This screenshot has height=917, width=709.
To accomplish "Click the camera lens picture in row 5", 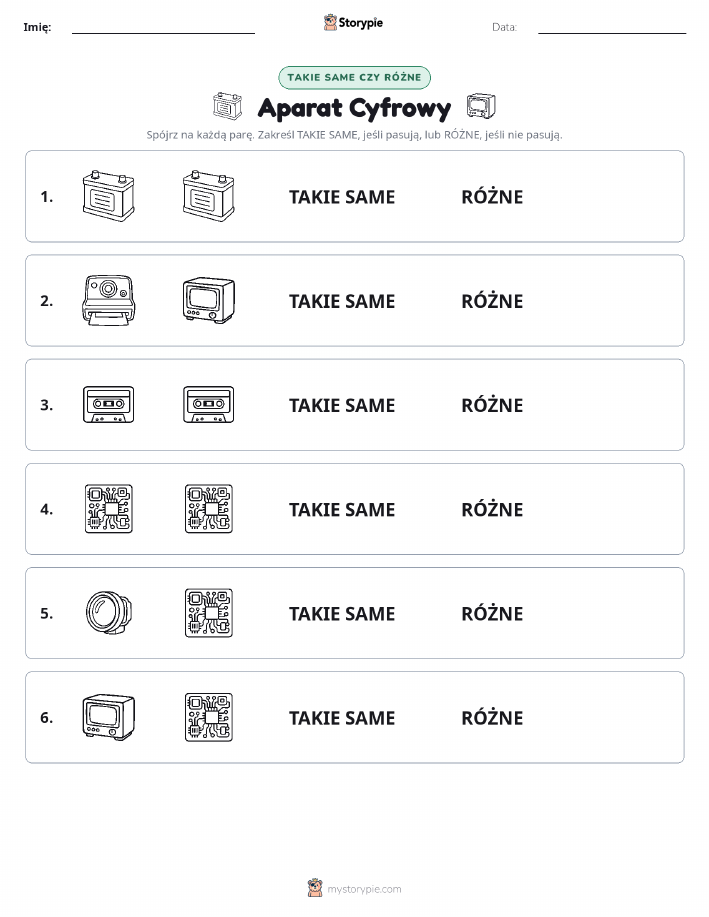I will click(x=108, y=613).
